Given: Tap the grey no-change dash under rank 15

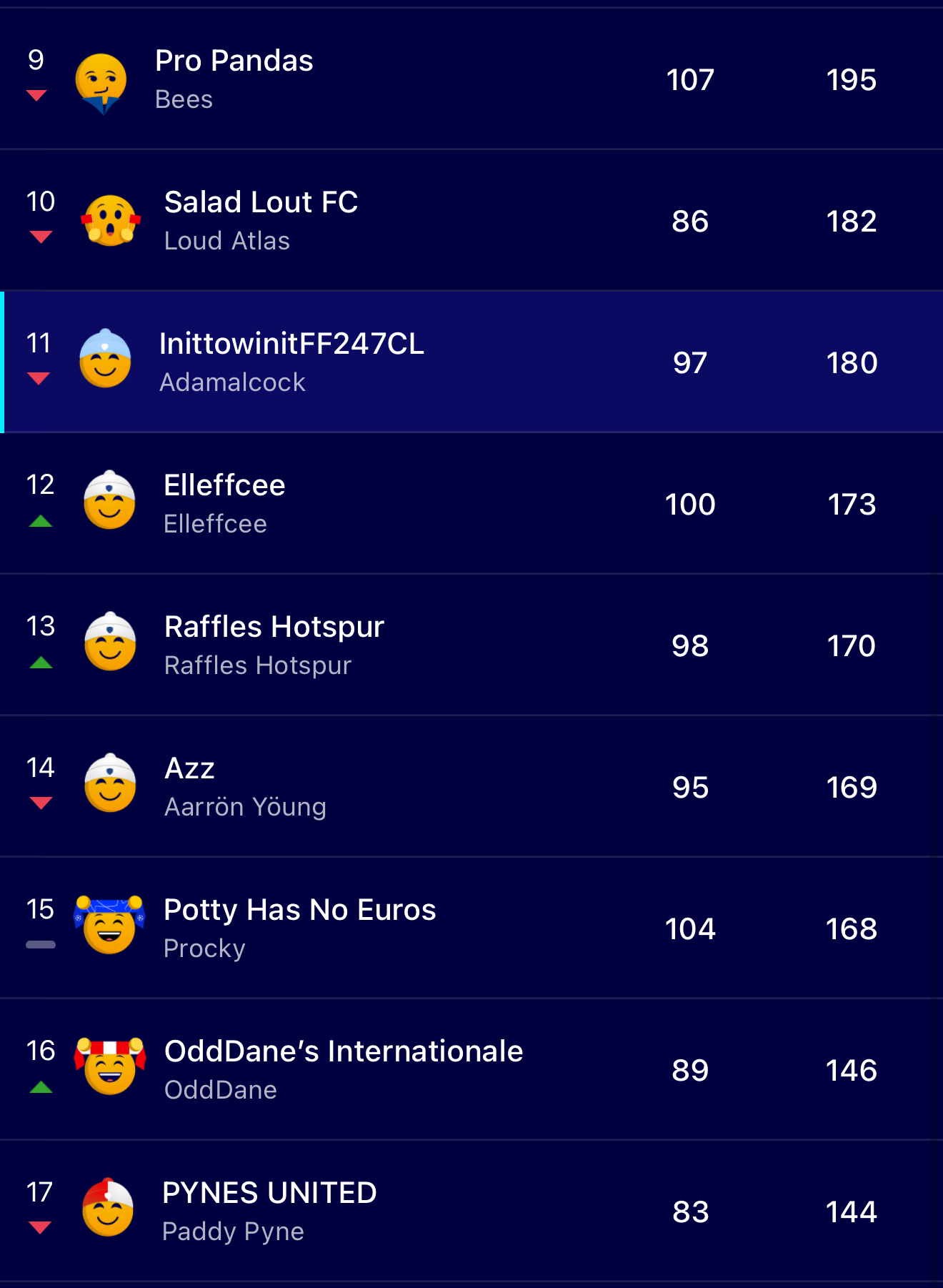Looking at the screenshot, I should click(41, 944).
